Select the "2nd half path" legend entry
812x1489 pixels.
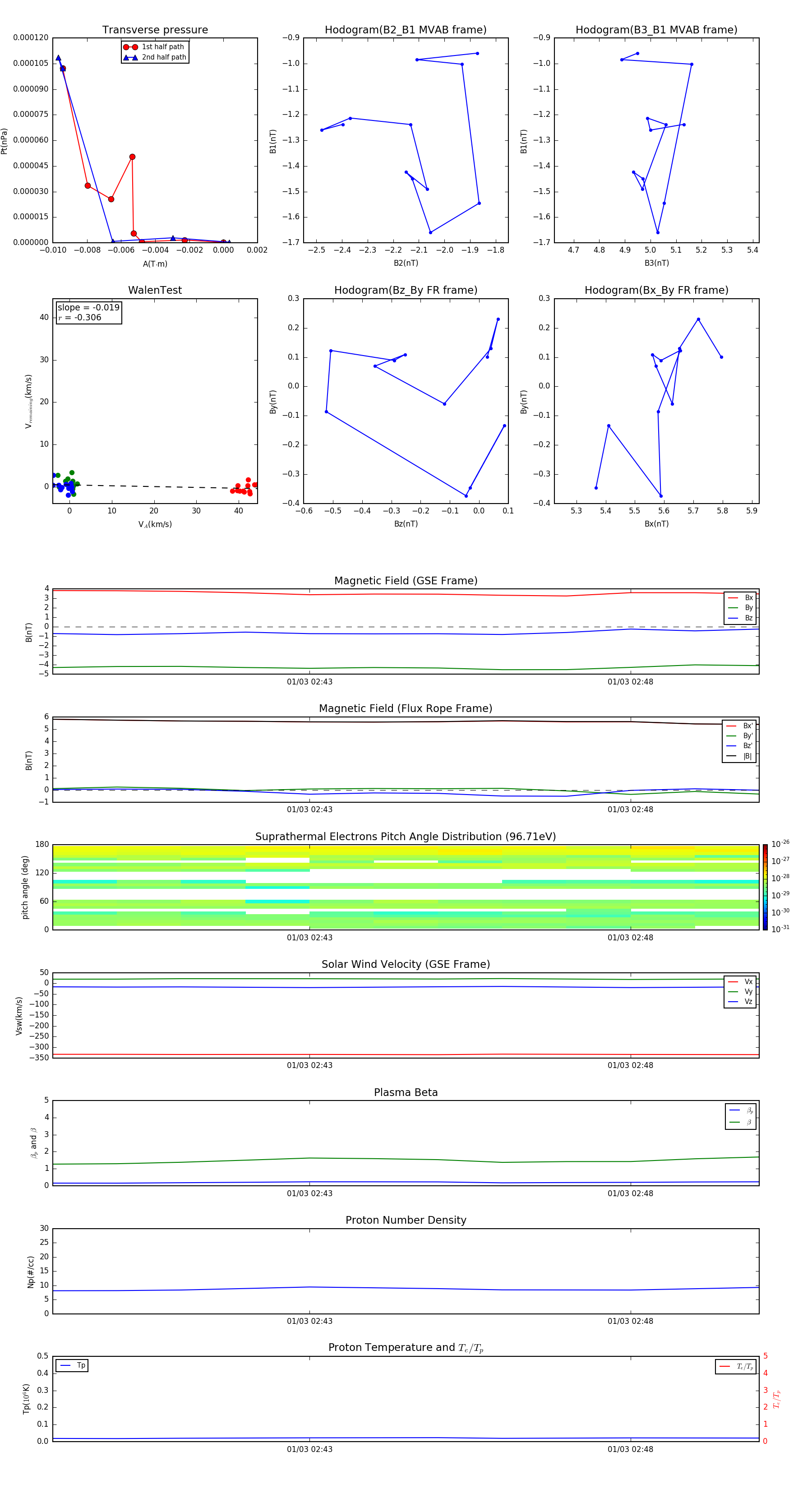click(155, 57)
